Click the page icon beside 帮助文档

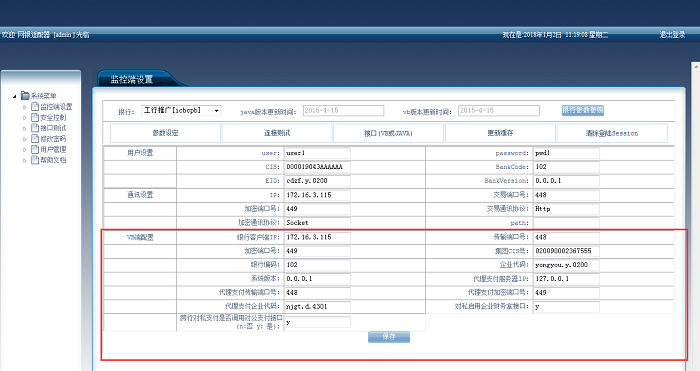[x=35, y=160]
